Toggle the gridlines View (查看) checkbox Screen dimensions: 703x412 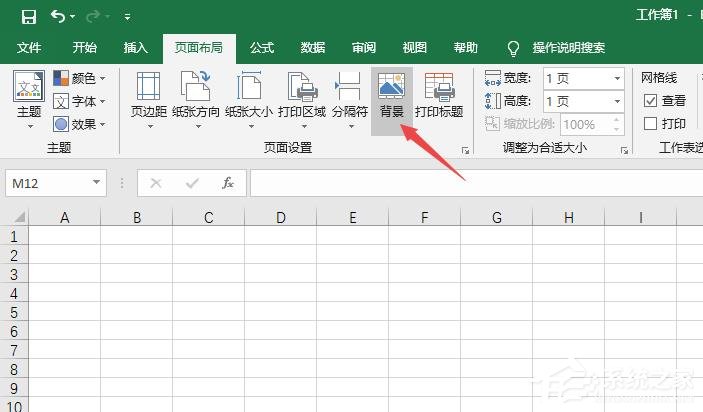coord(650,101)
